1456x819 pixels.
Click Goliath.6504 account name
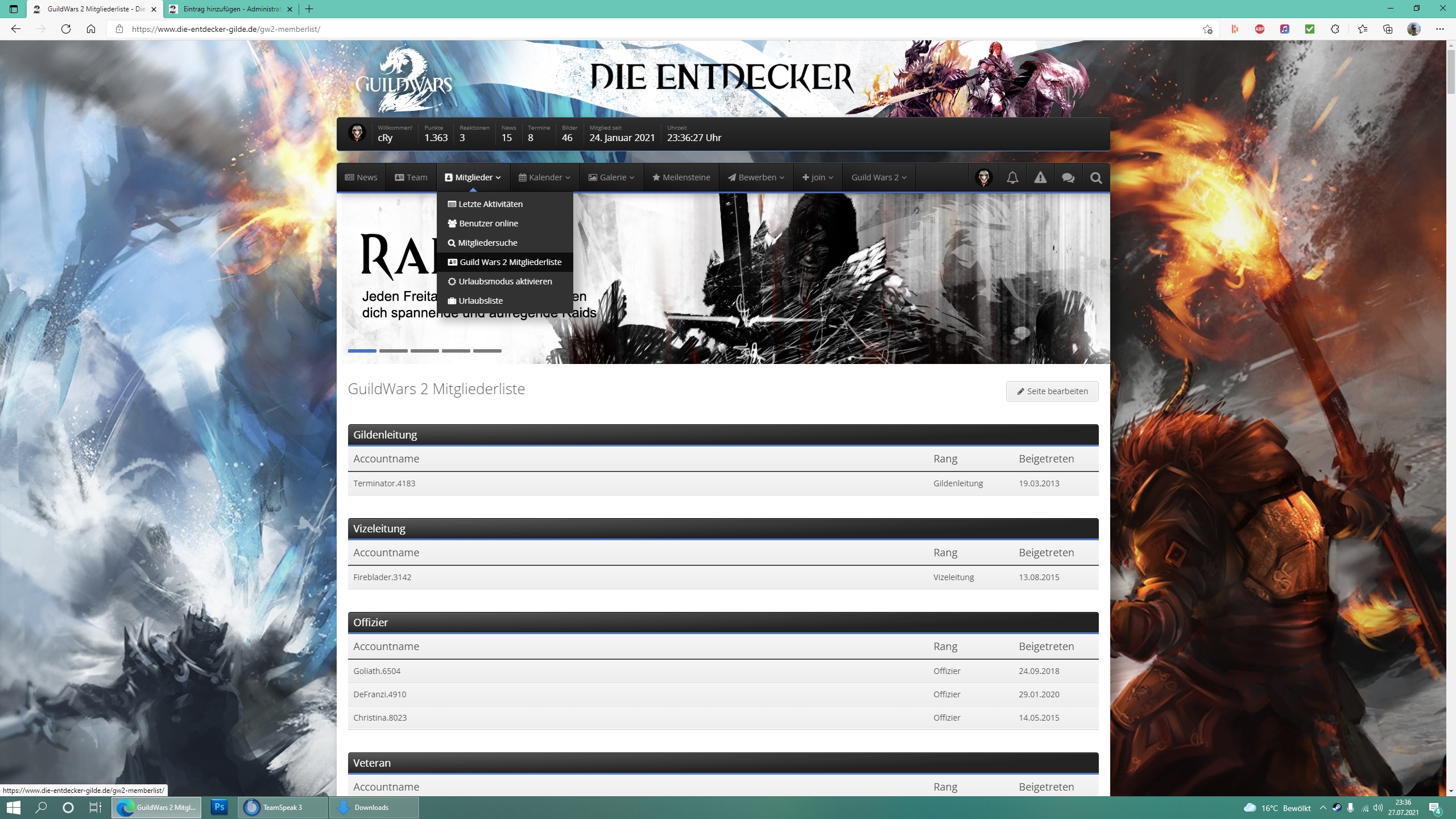coord(377,671)
